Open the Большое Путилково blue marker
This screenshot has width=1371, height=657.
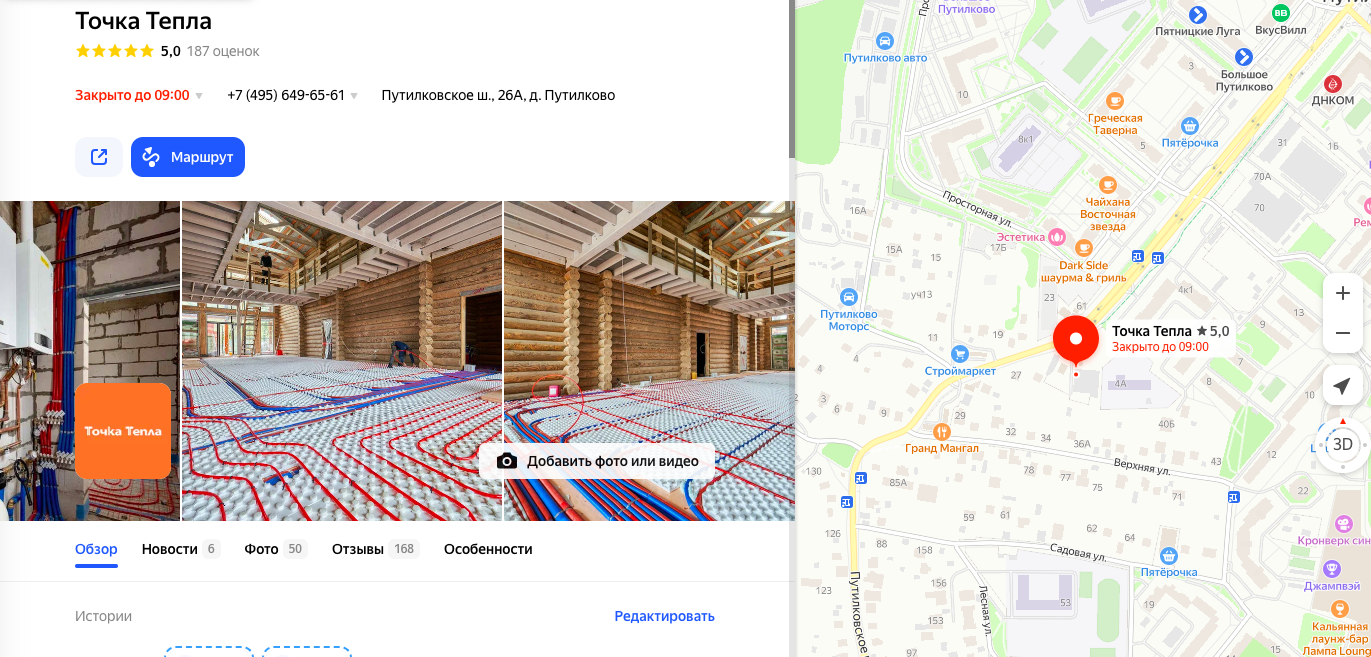(1244, 57)
